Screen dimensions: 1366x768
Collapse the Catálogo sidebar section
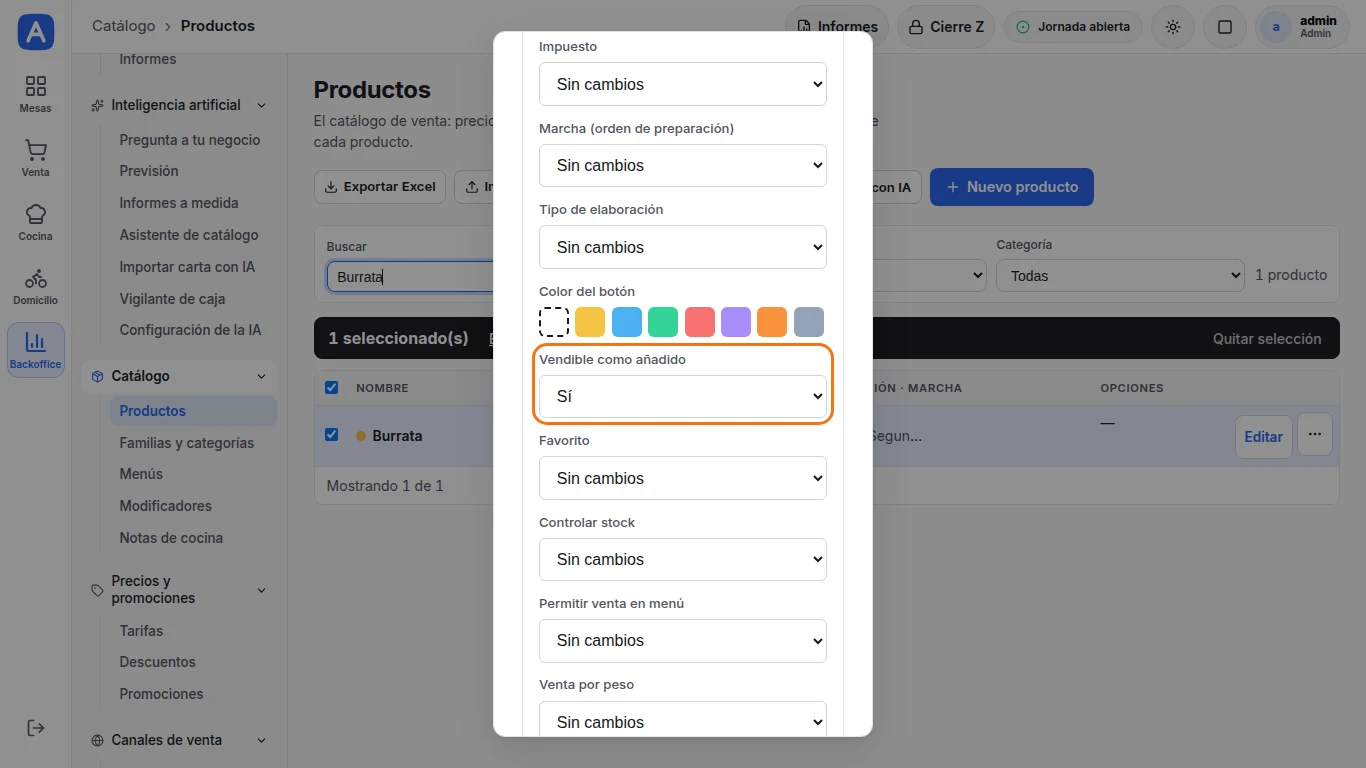coord(180,376)
